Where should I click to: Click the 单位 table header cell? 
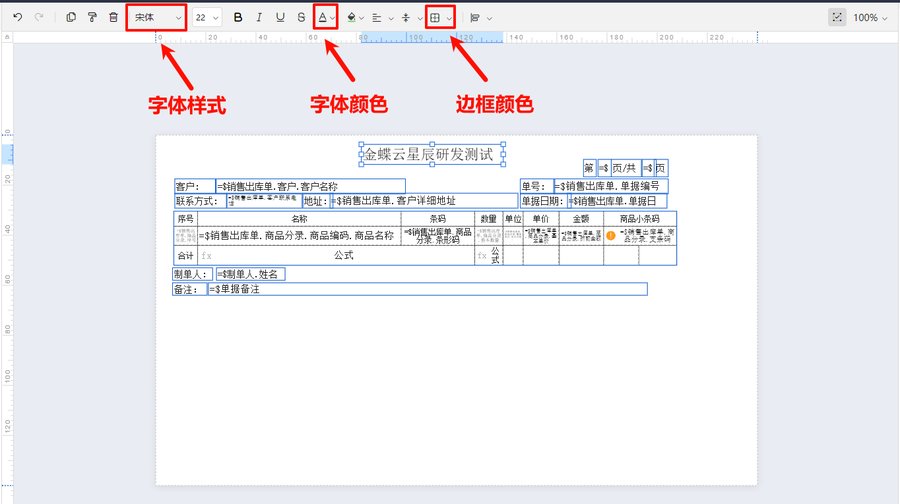coord(513,219)
